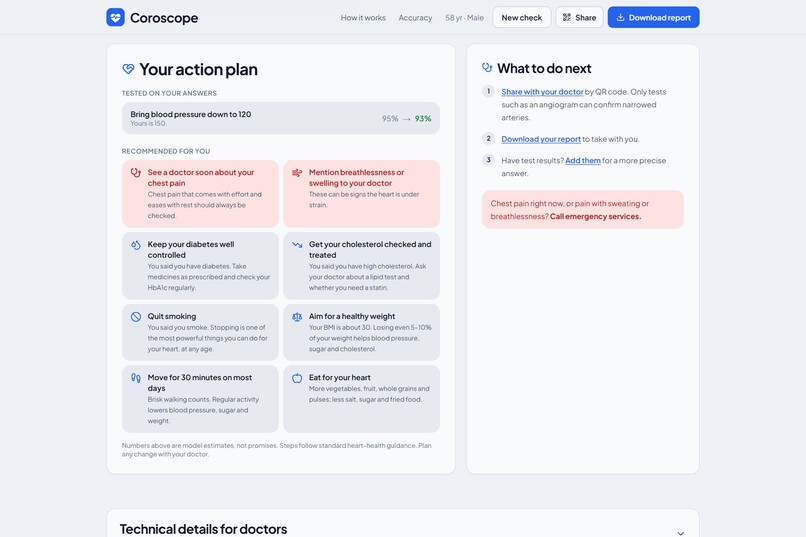Click Call emergency services text
Screen dimensions: 806x537
pyautogui.click(x=595, y=216)
